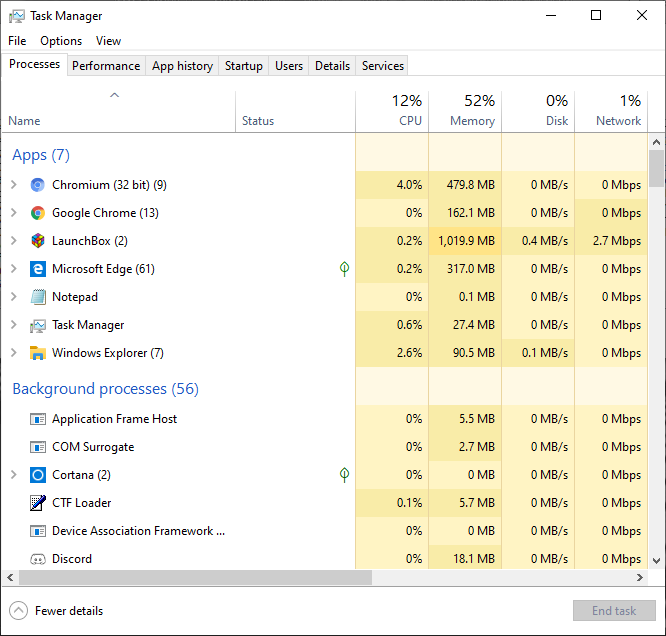The image size is (666, 636).
Task: Click the COM Surrogate icon
Action: (38, 447)
